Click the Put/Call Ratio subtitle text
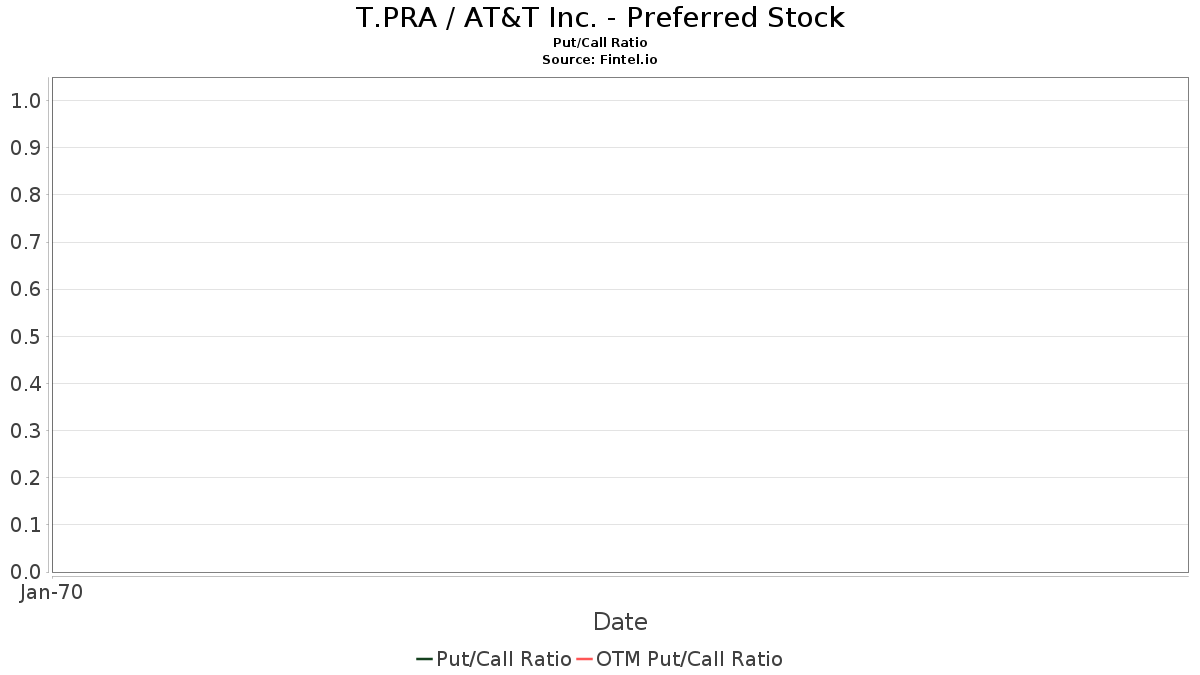Image resolution: width=1200 pixels, height=675 pixels. (600, 43)
